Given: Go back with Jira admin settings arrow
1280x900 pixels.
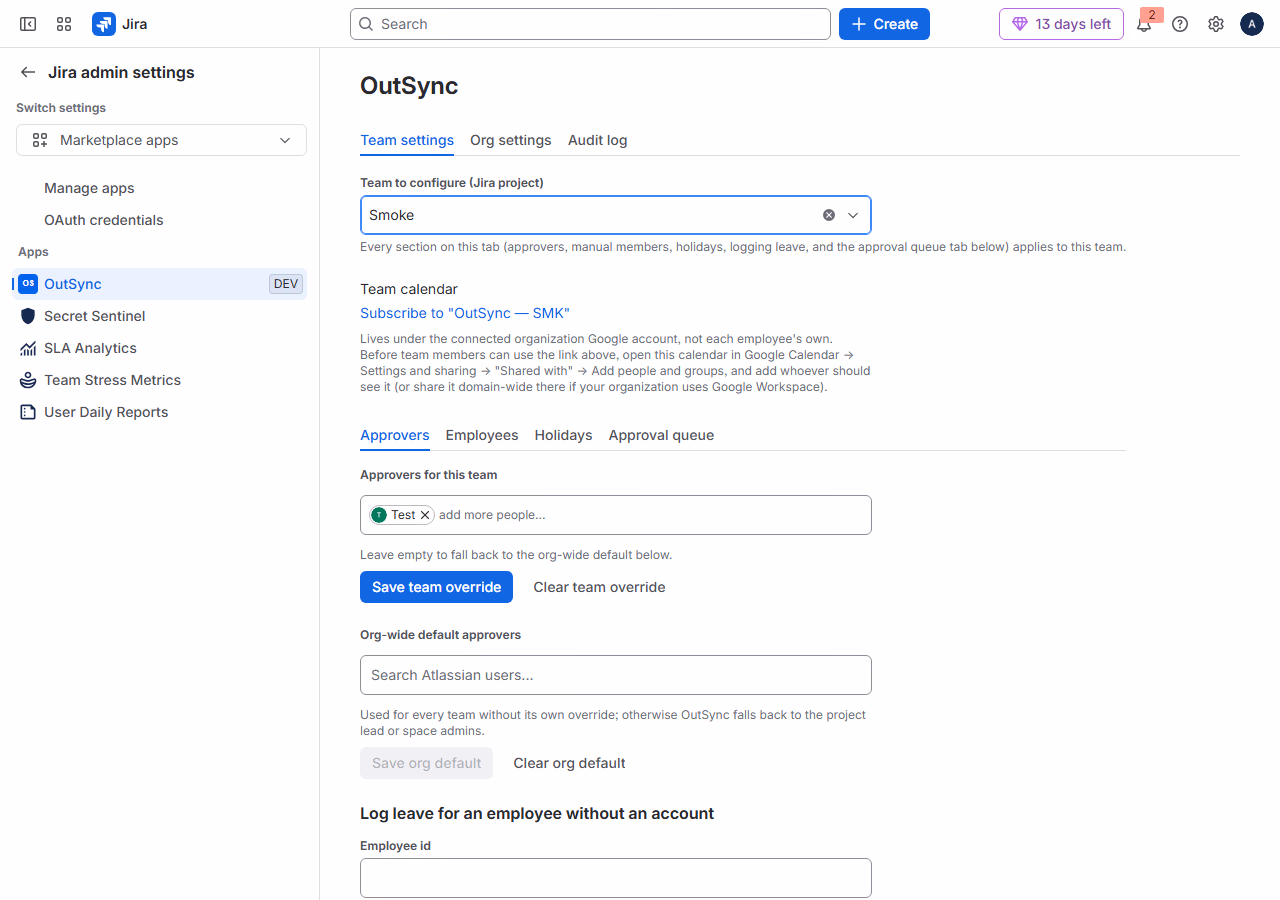Looking at the screenshot, I should coord(28,72).
